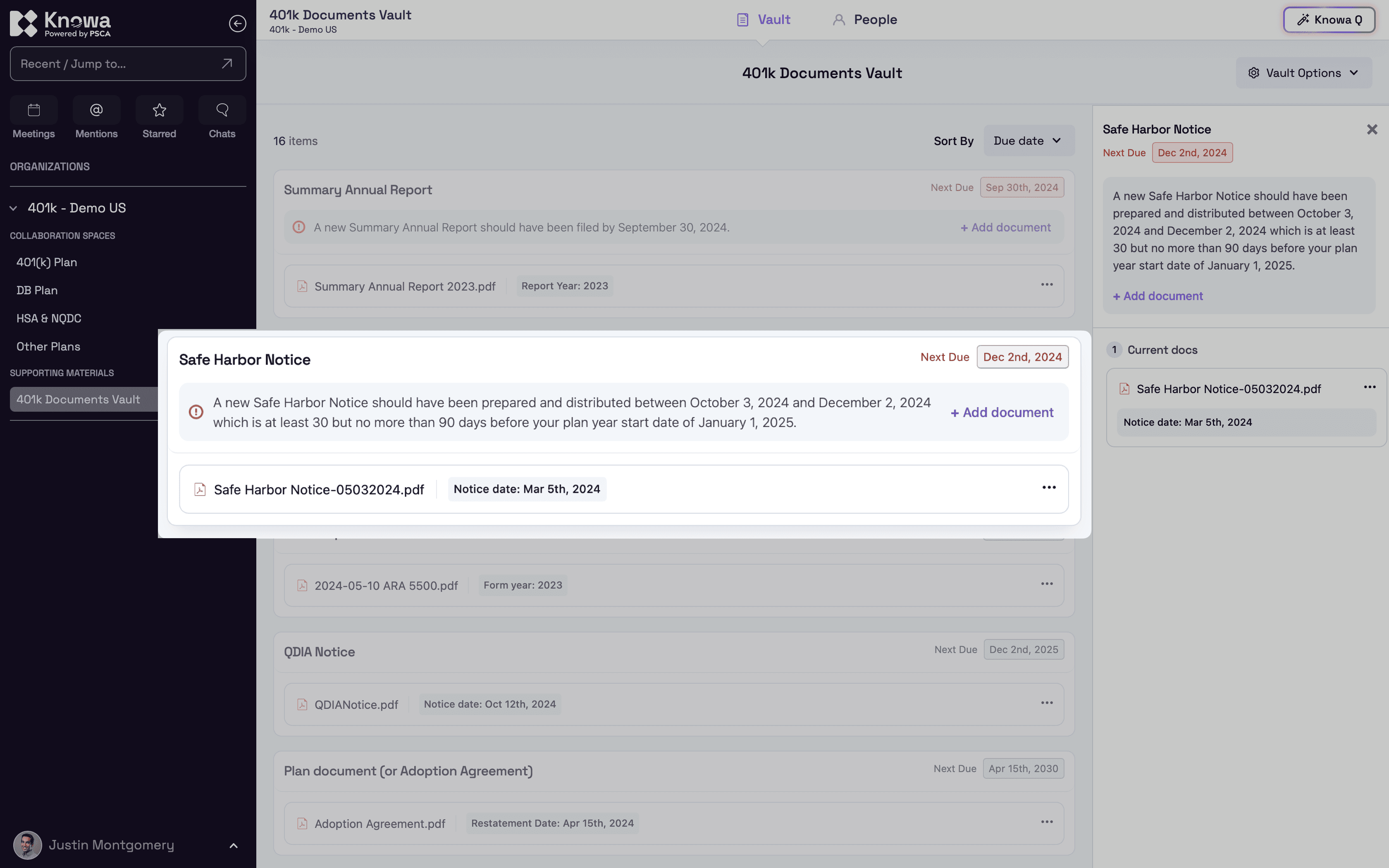Expand the Vault Options dropdown
The width and height of the screenshot is (1389, 868).
pos(1303,73)
